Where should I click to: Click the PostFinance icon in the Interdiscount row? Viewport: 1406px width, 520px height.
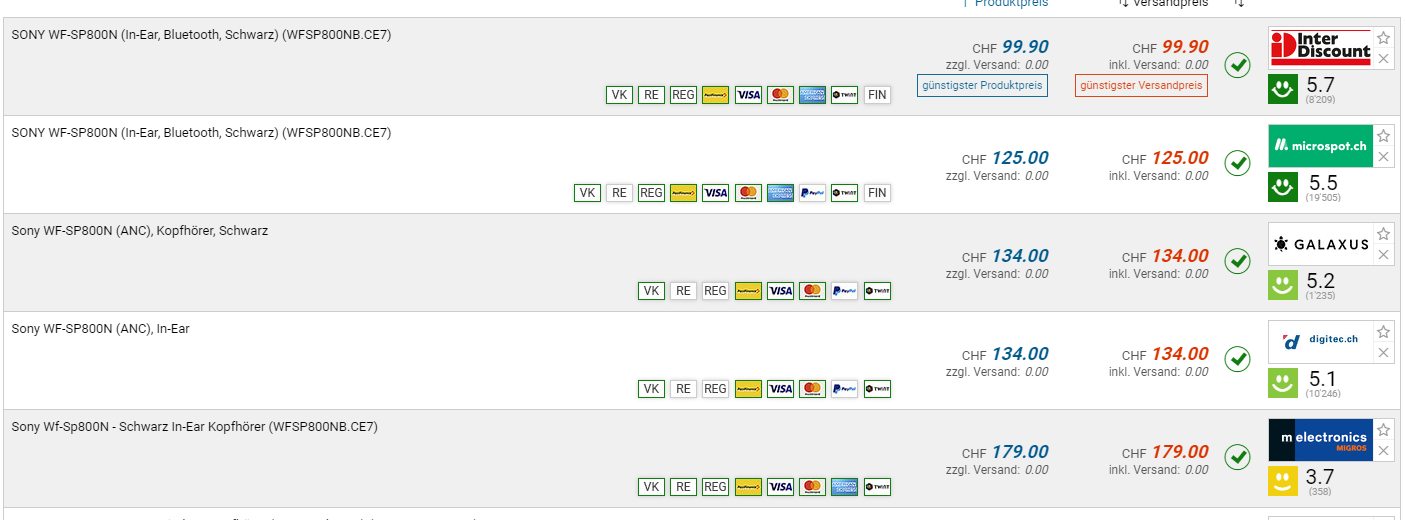715,95
